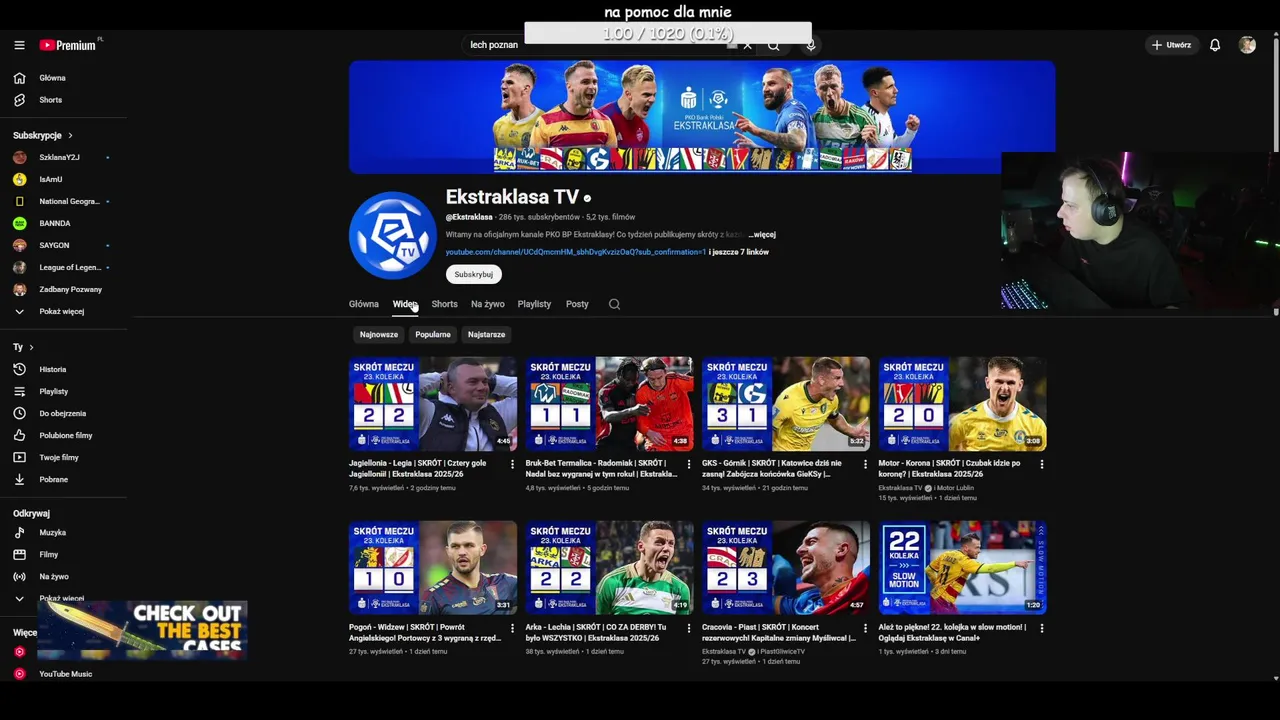1280x720 pixels.
Task: Switch to the Posty tab
Action: point(577,304)
